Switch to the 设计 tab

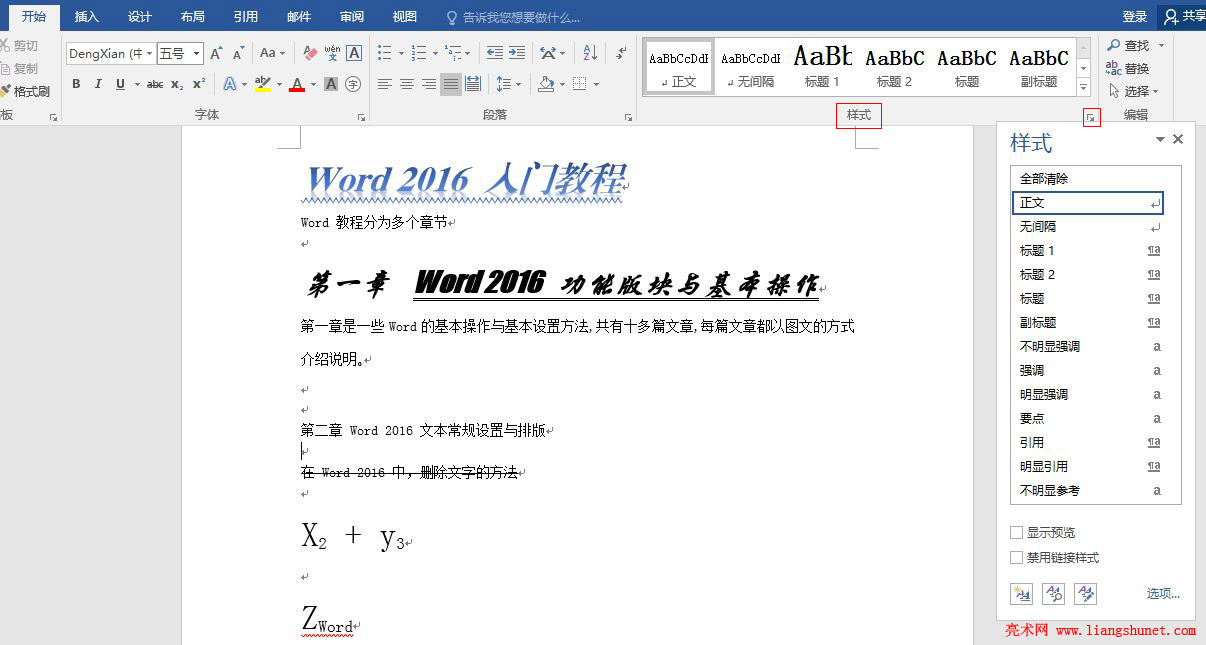140,17
